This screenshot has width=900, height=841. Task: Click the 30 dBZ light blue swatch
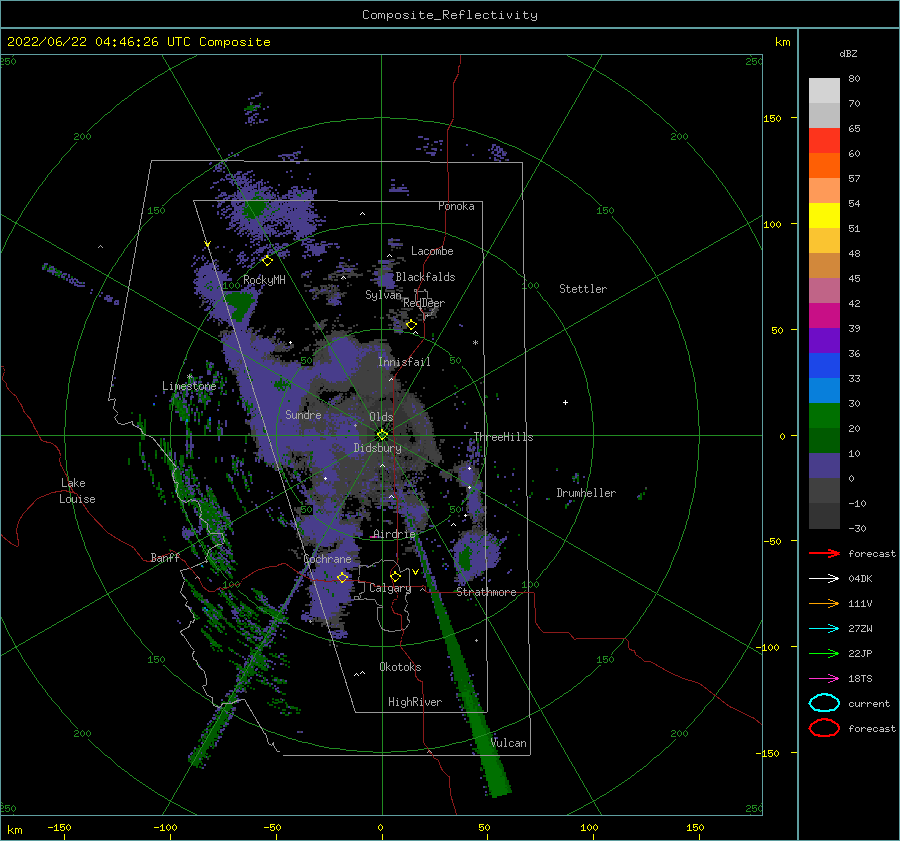coord(824,390)
